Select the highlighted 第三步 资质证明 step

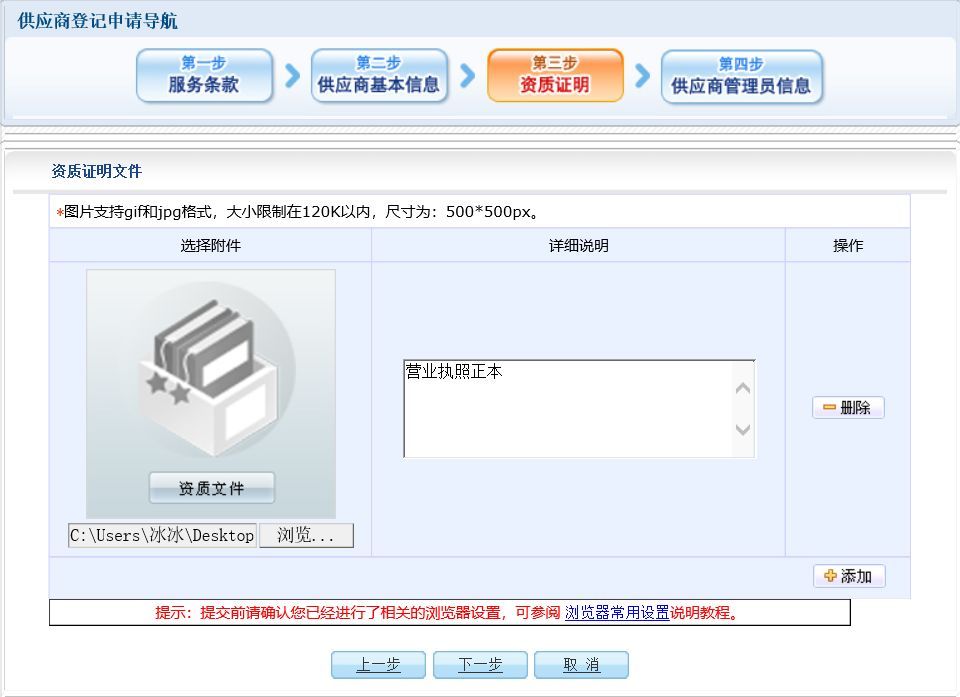click(555, 76)
